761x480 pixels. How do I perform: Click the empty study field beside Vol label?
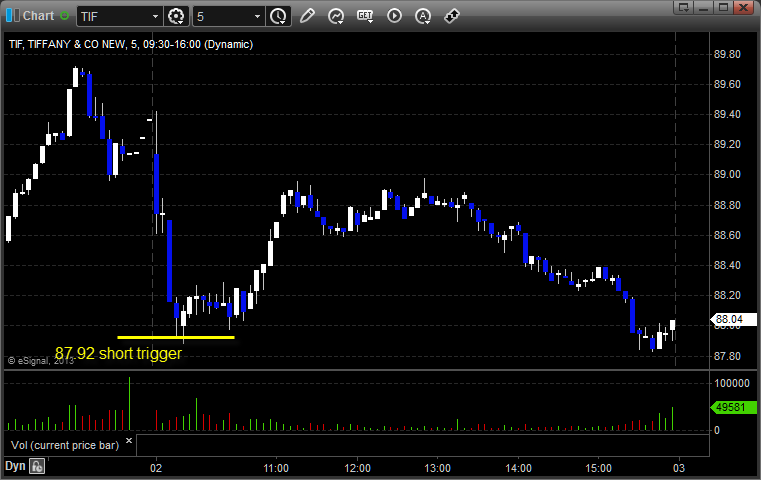click(422, 445)
